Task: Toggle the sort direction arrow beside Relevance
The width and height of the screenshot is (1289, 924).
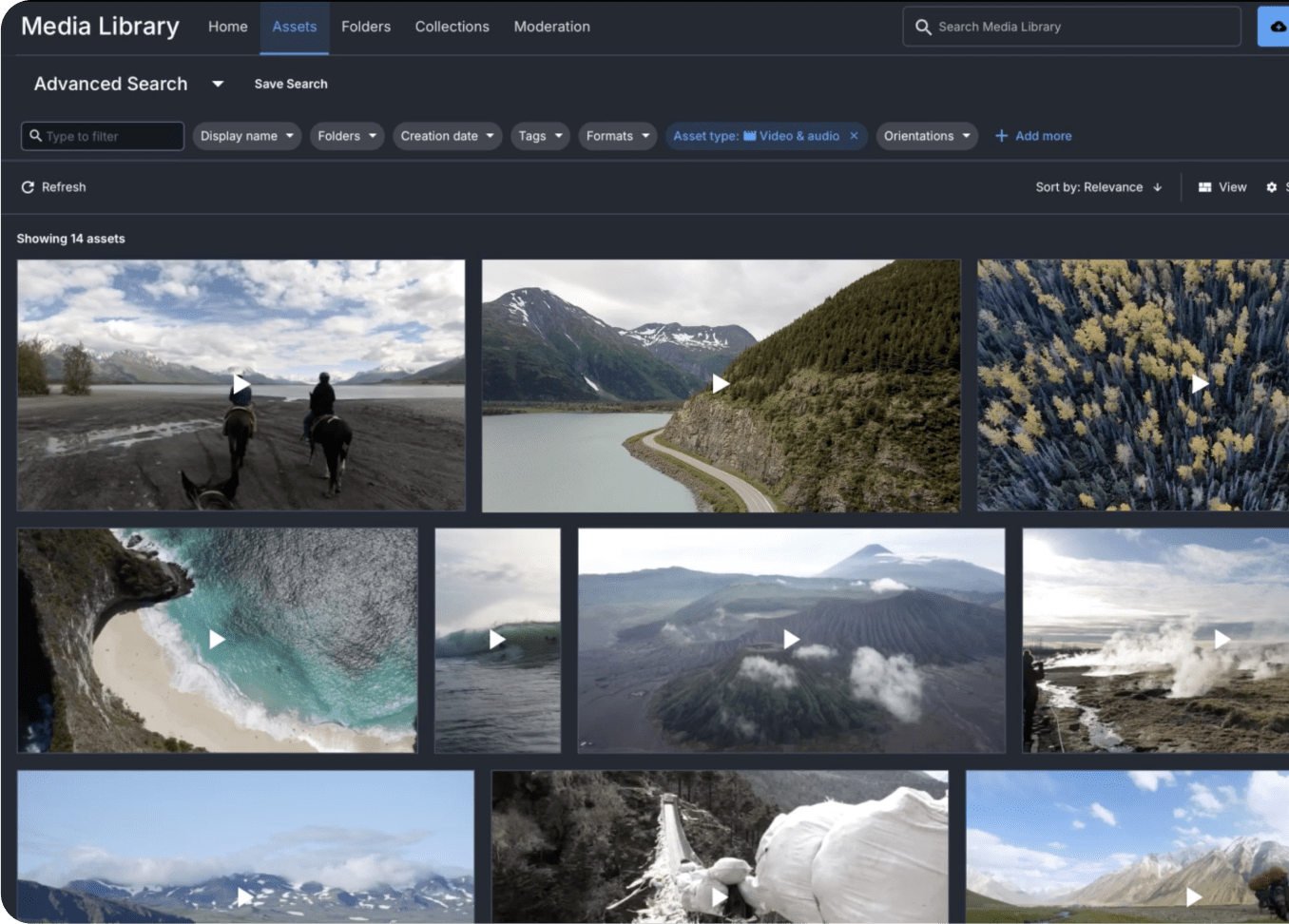Action: [x=1157, y=187]
